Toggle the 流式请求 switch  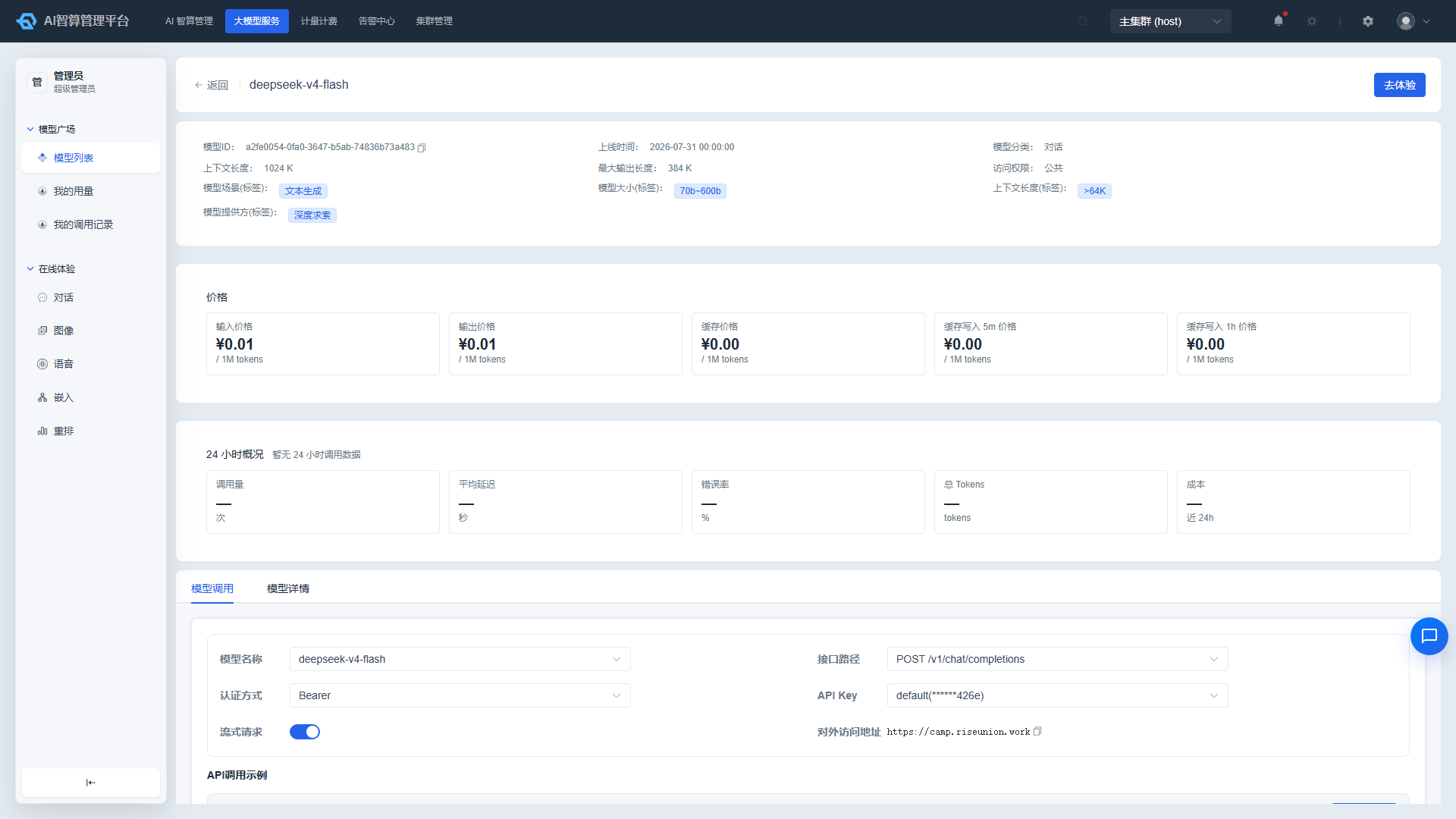[x=305, y=732]
